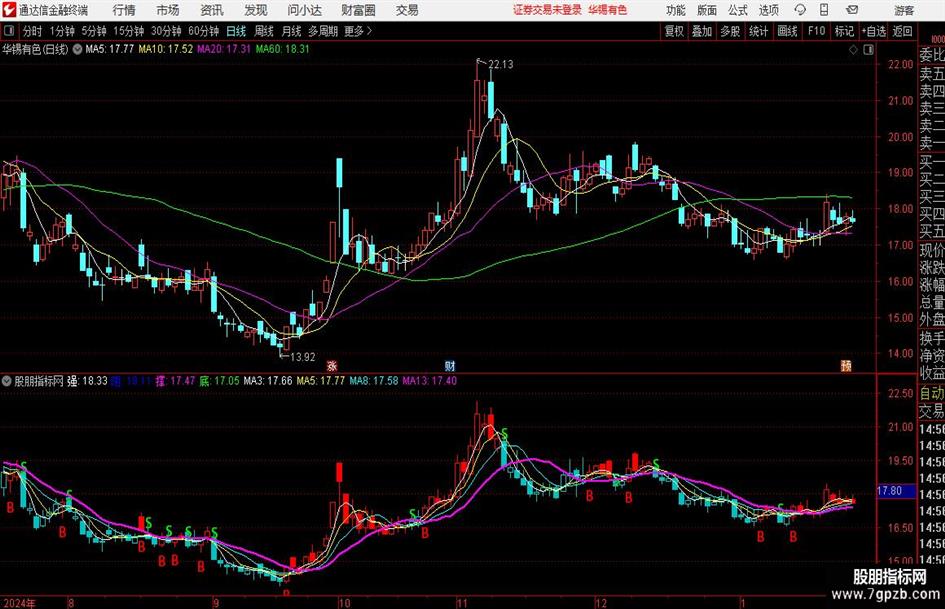The height and width of the screenshot is (609, 945).
Task: Select the 周线 weekly period tab
Action: click(x=264, y=31)
